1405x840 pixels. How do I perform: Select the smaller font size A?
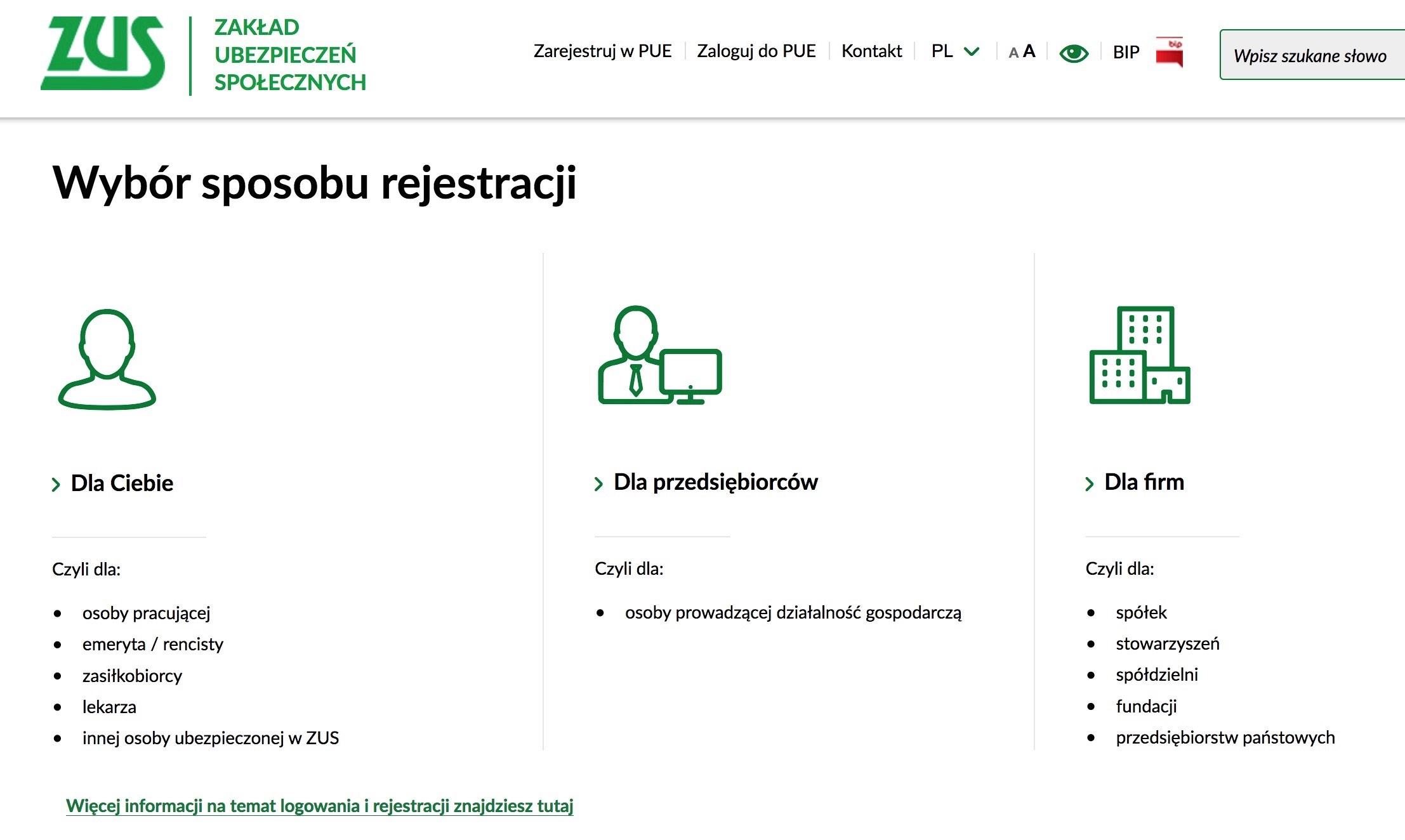pyautogui.click(x=1013, y=53)
